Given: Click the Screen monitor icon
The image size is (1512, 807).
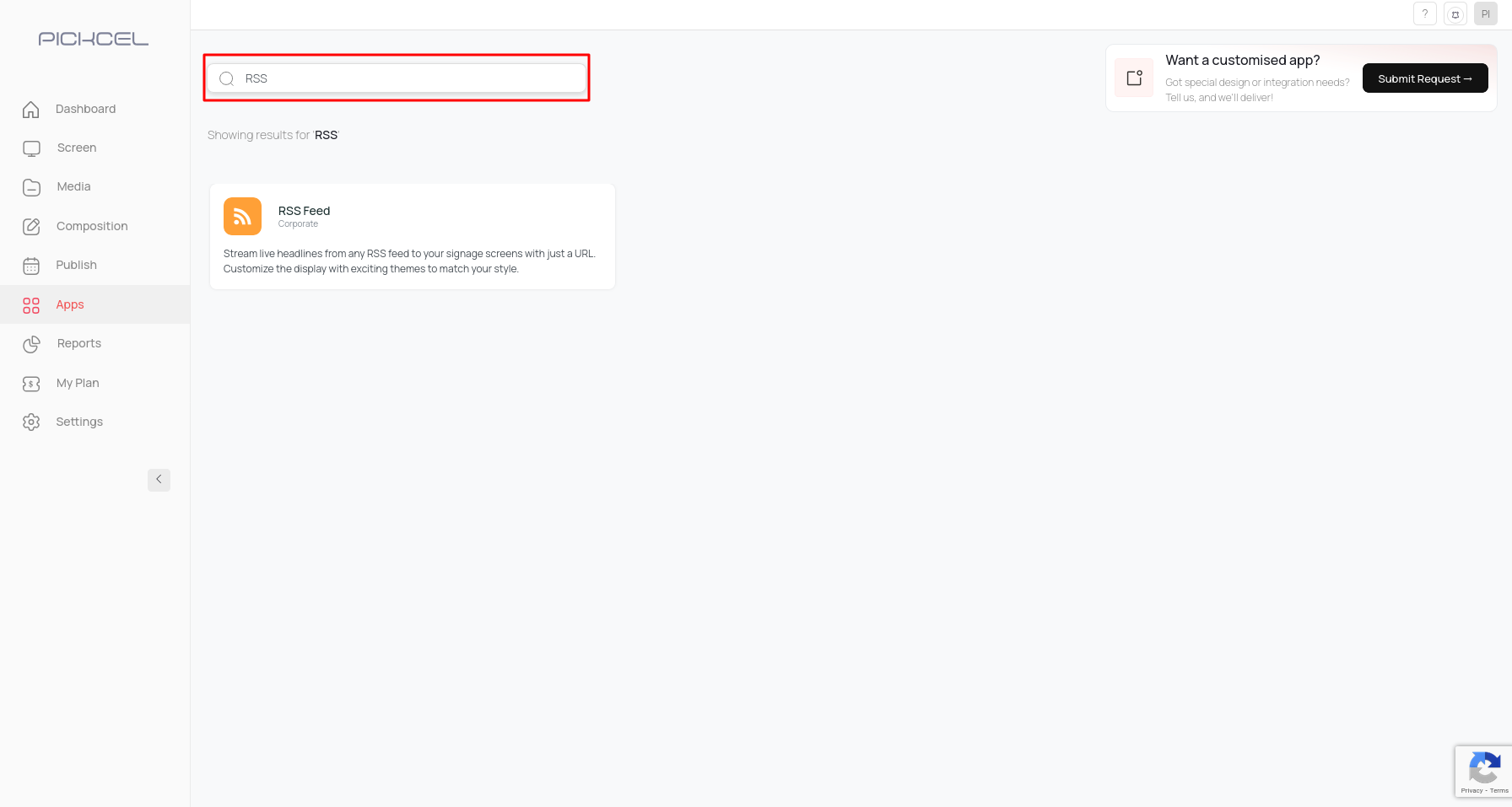Looking at the screenshot, I should pyautogui.click(x=31, y=148).
